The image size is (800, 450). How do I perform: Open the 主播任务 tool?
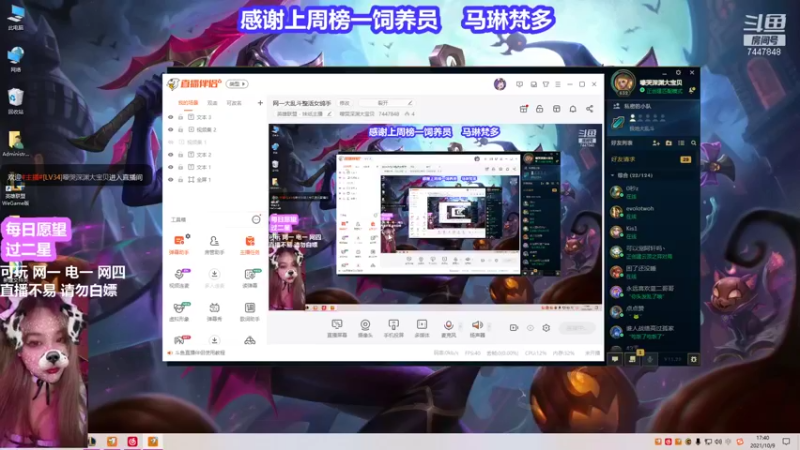click(249, 244)
